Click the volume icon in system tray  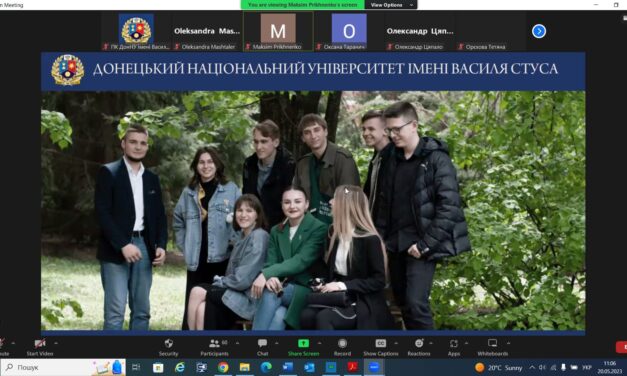542,367
